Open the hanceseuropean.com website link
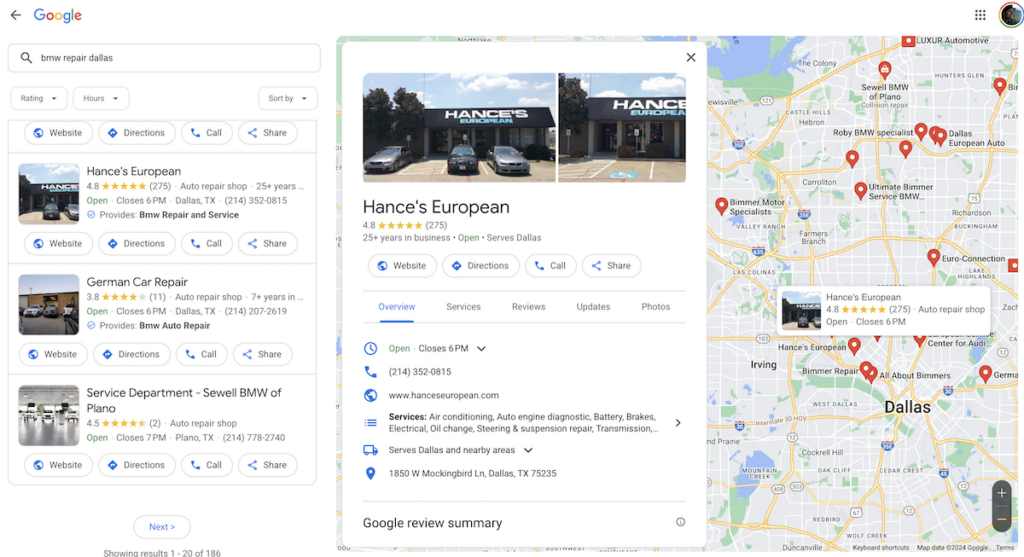Viewport: 1024px width, 557px height. pyautogui.click(x=443, y=395)
